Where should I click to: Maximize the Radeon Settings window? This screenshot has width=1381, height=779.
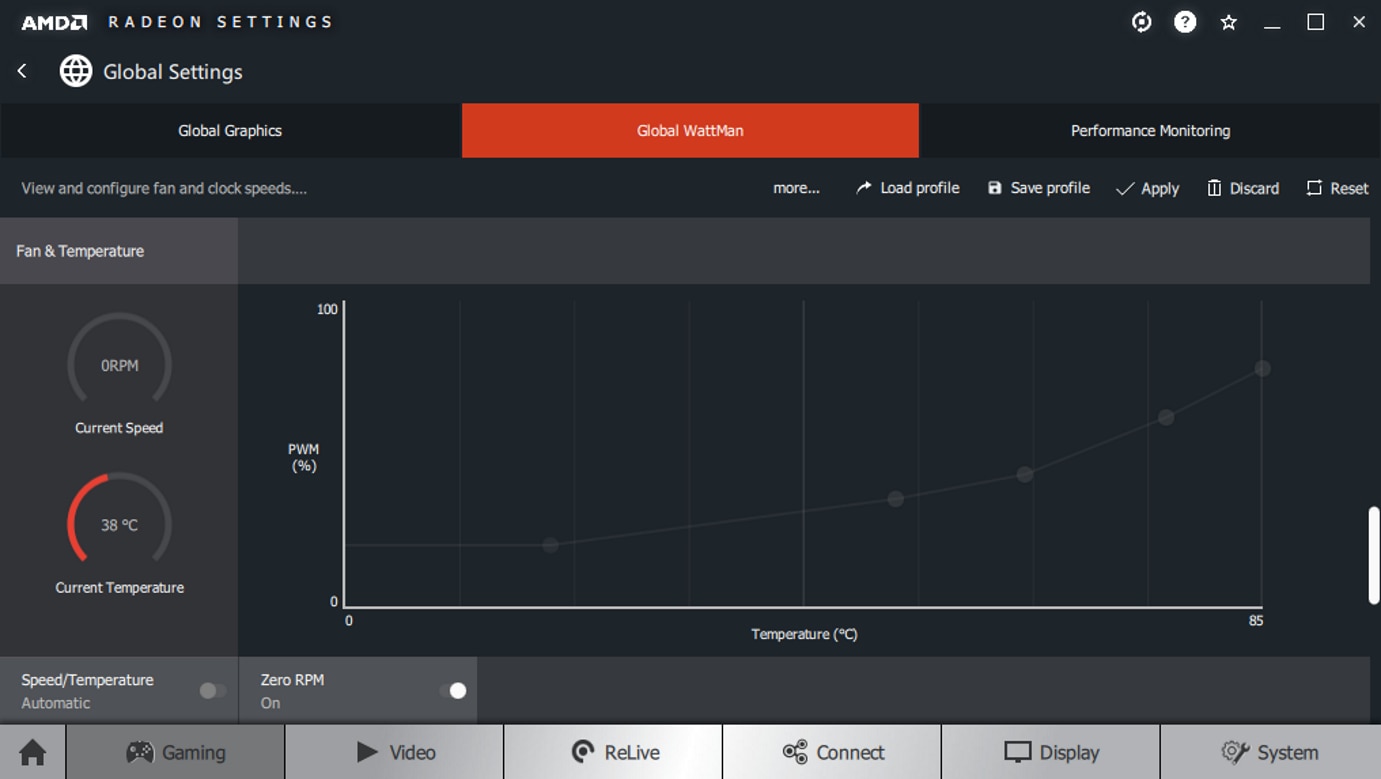1316,22
